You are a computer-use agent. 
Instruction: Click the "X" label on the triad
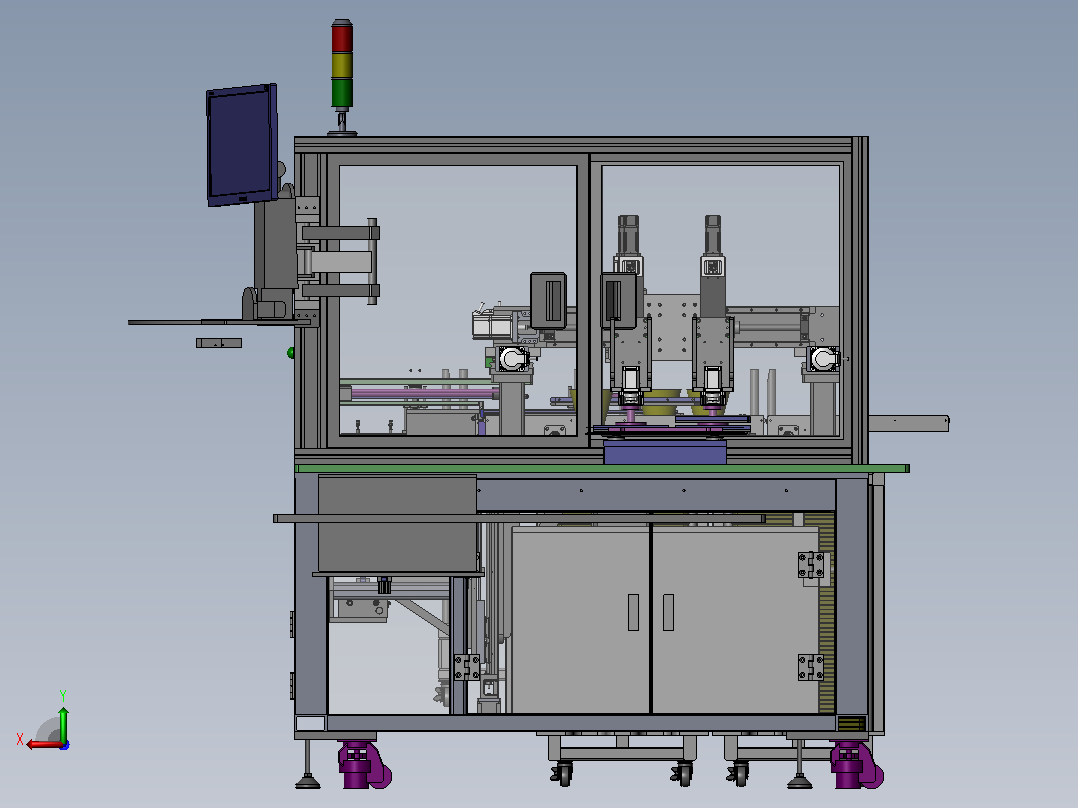[20, 739]
